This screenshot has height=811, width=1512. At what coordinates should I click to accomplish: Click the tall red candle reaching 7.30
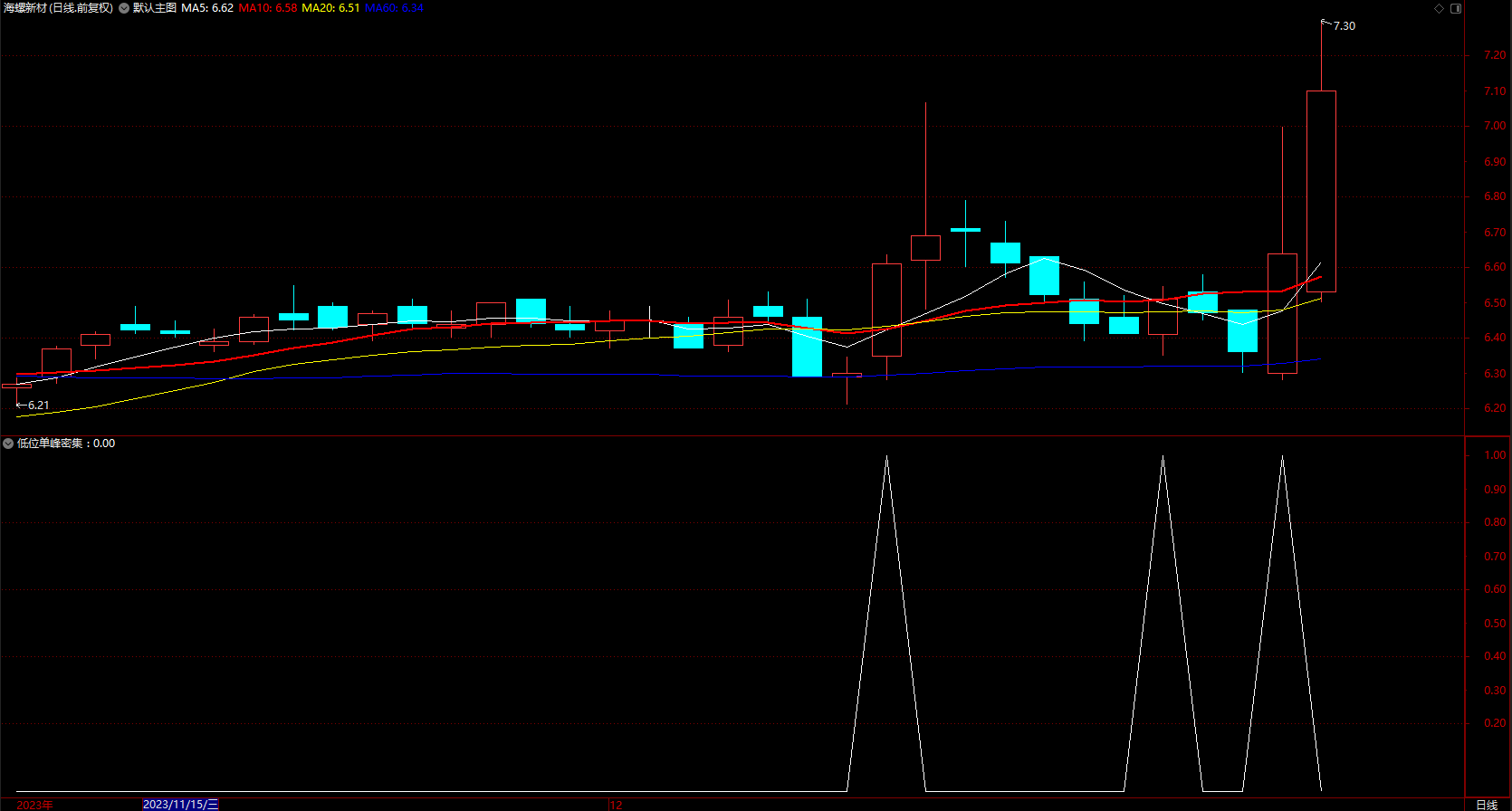click(x=1321, y=191)
